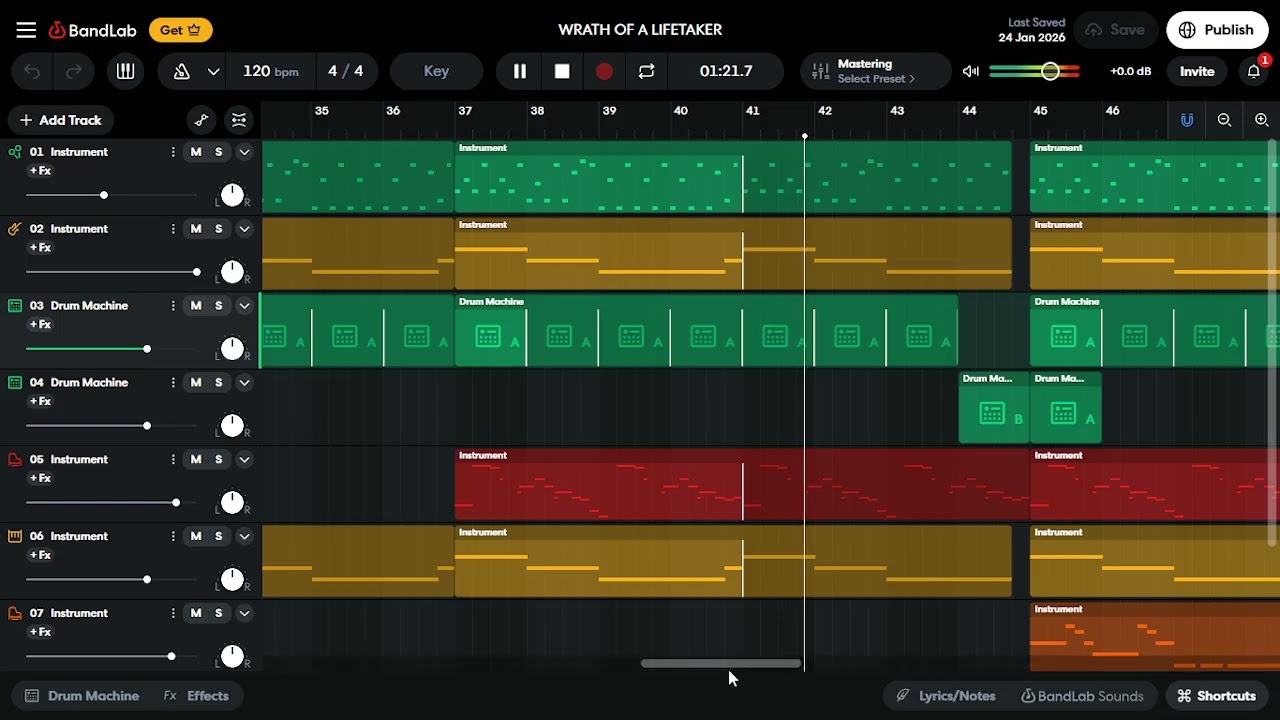Screen dimensions: 1280x720
Task: Open the Lyrics/Notes panel
Action: 946,696
